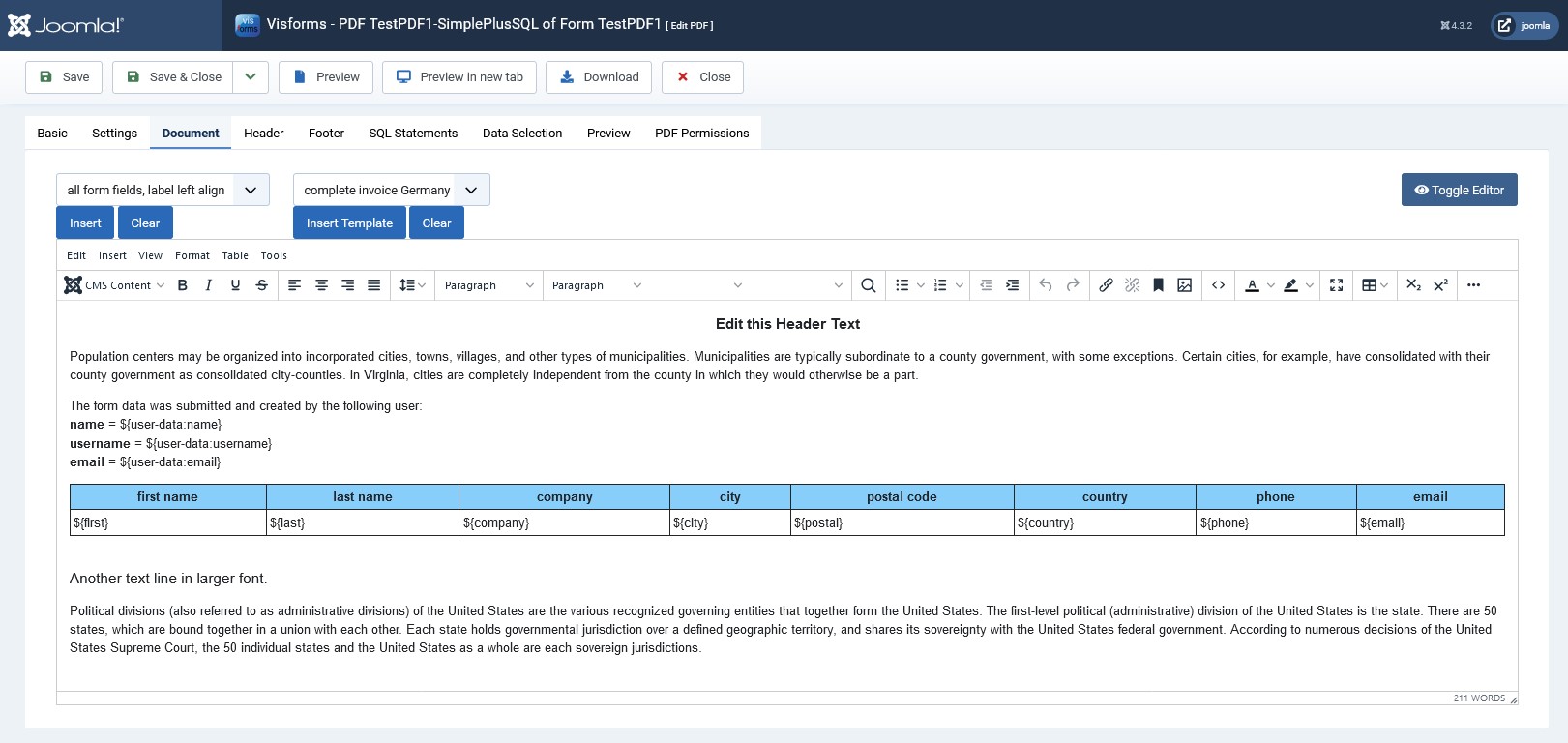Viewport: 1568px width, 743px height.
Task: Insert an anchor bookmark
Action: coord(1158,285)
